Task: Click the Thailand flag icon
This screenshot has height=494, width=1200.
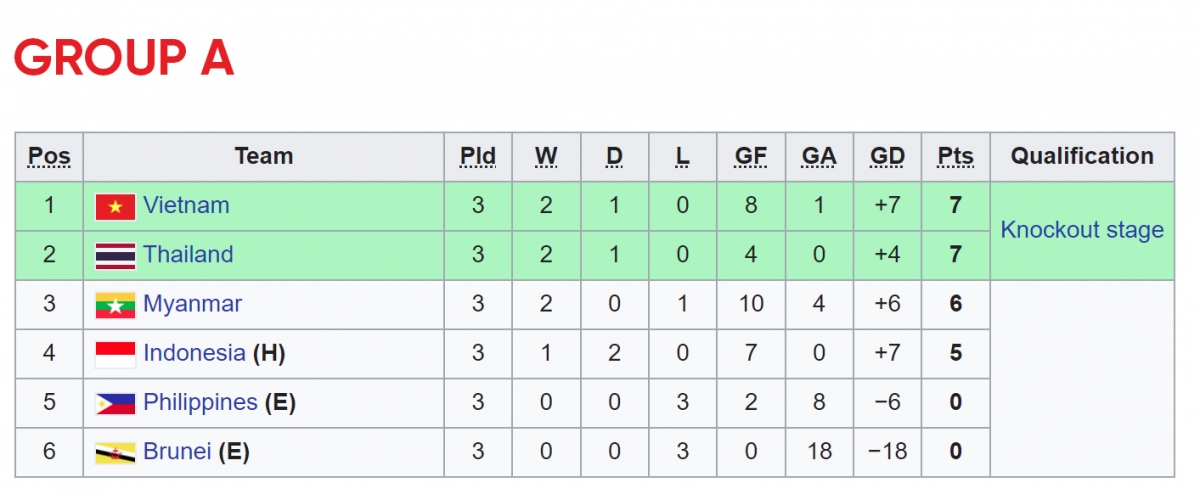Action: pos(115,256)
